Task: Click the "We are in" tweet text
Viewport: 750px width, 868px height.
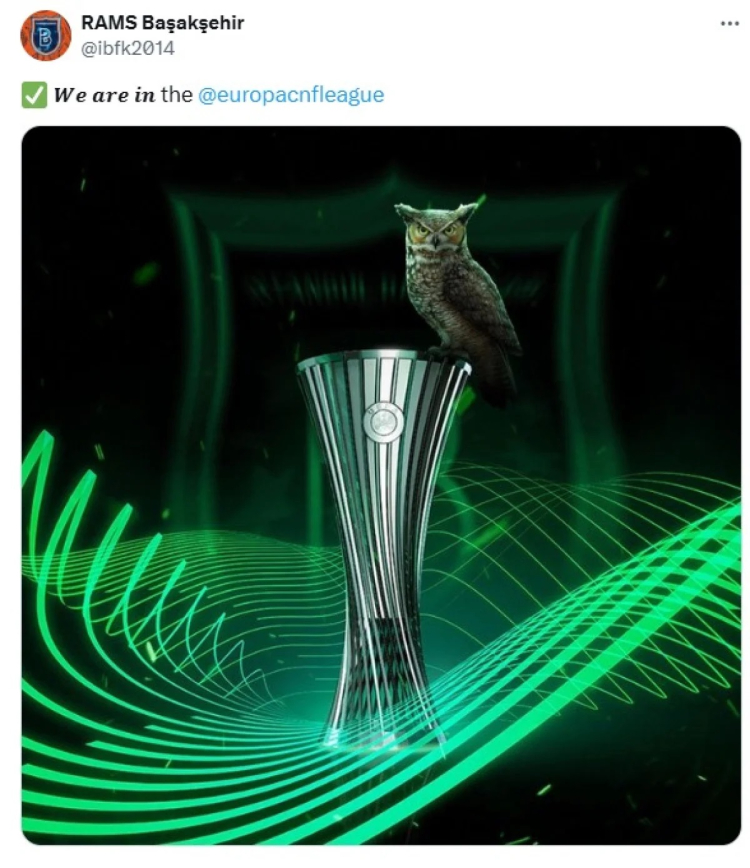Action: tap(105, 95)
